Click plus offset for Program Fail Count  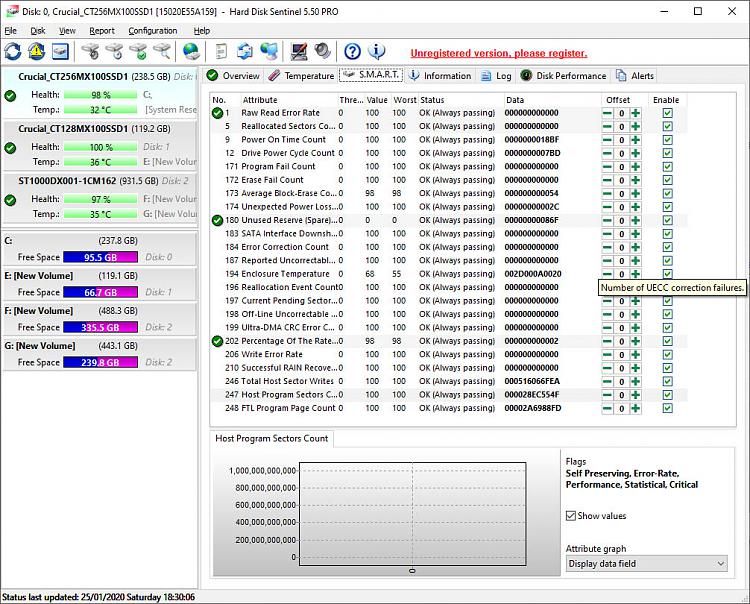point(635,167)
